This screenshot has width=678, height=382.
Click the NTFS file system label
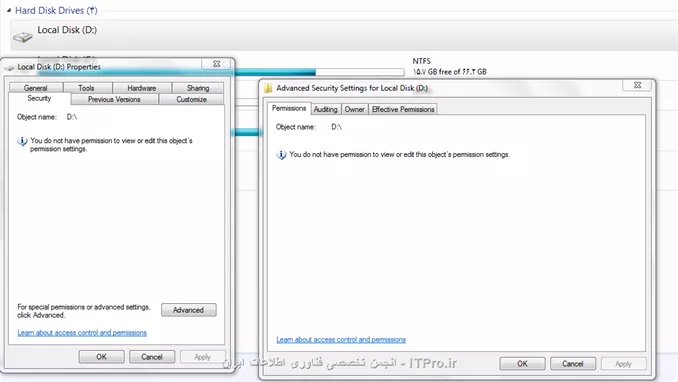click(422, 61)
